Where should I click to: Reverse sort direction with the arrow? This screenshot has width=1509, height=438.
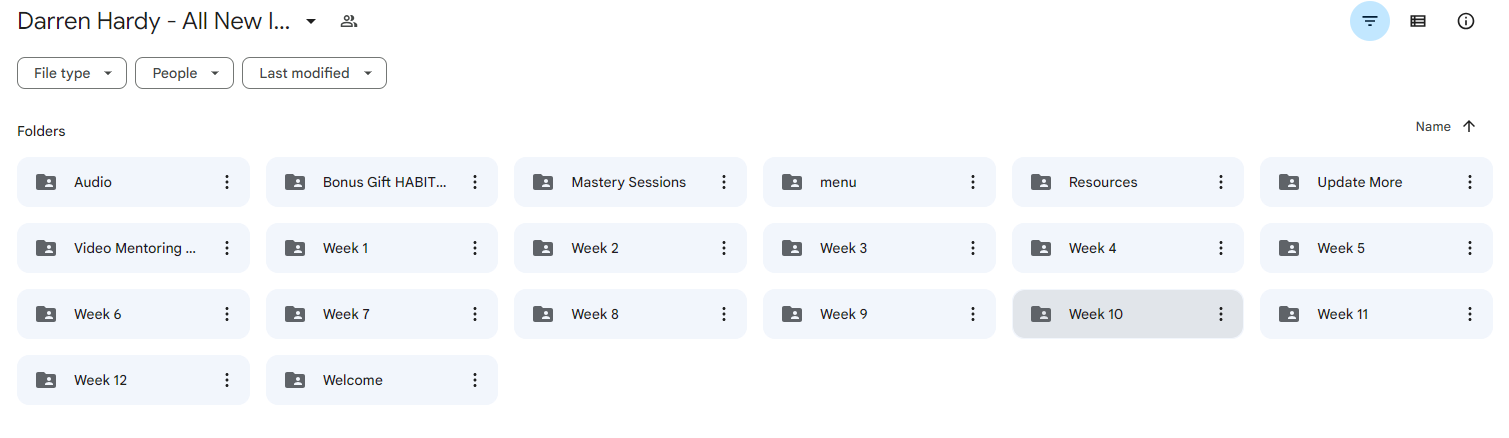tap(1469, 127)
